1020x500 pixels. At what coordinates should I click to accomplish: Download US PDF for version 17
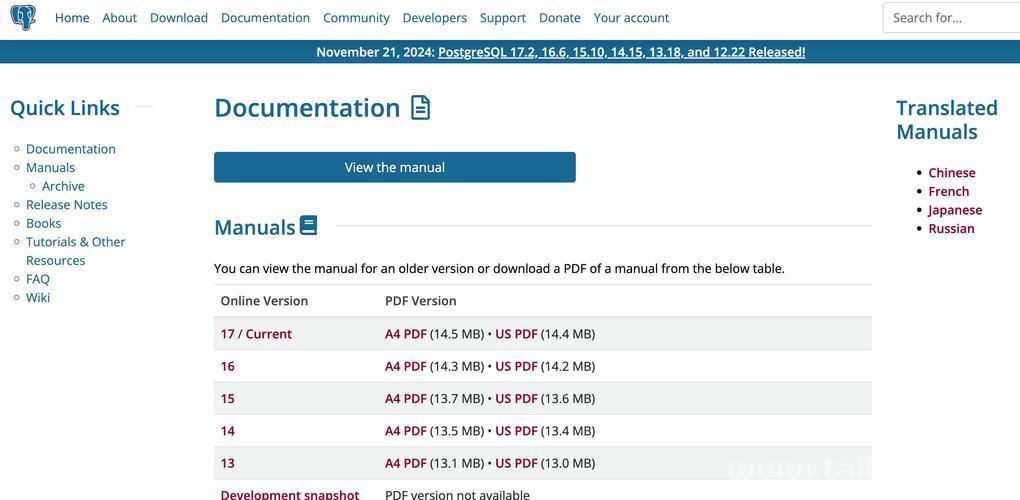(517, 334)
